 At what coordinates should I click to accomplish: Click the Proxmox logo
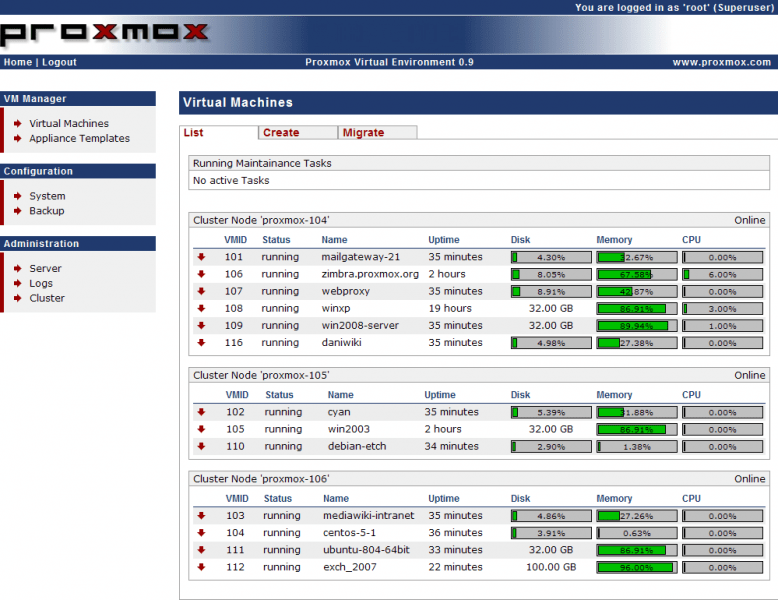[x=104, y=32]
